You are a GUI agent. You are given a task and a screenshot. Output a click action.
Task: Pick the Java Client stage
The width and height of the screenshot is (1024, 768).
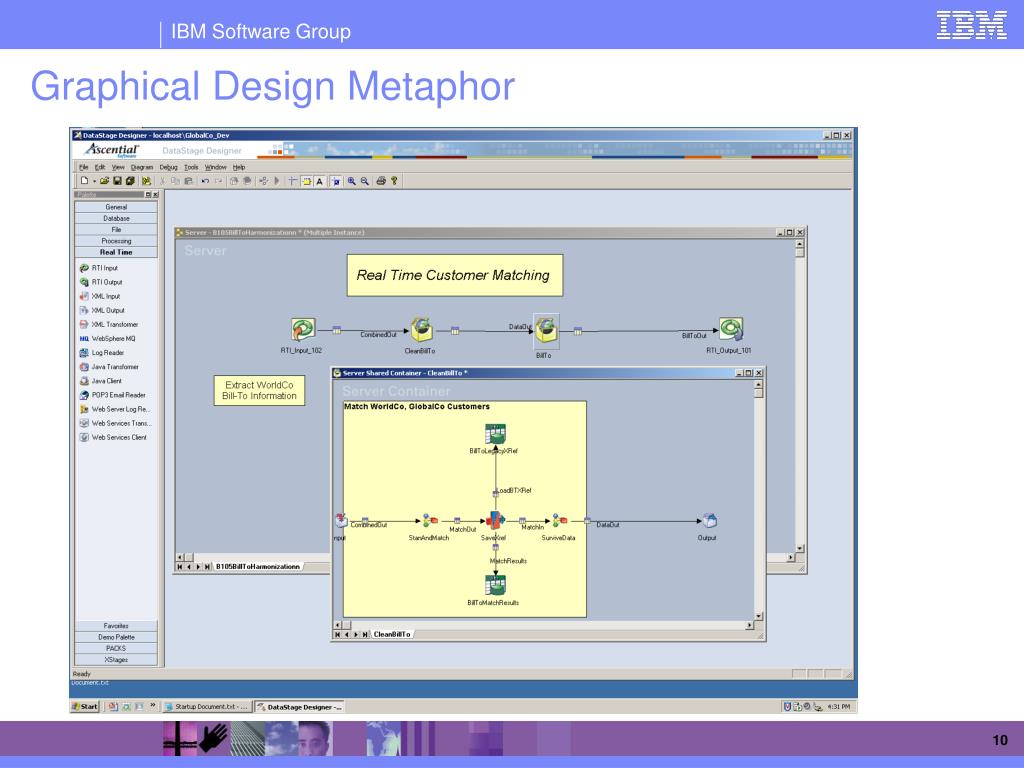click(x=101, y=381)
